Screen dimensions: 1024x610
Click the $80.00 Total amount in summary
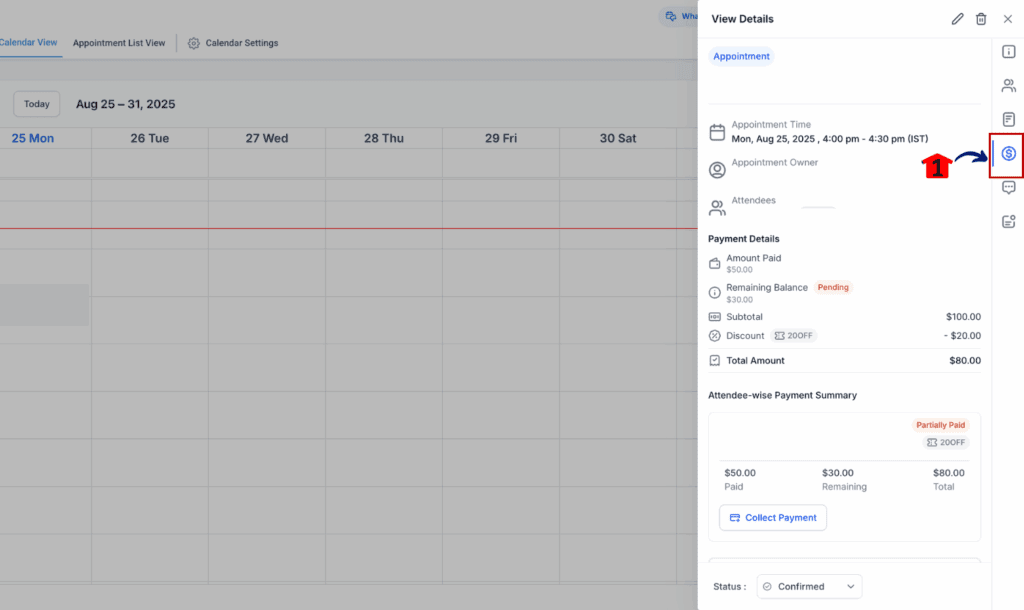coord(949,473)
